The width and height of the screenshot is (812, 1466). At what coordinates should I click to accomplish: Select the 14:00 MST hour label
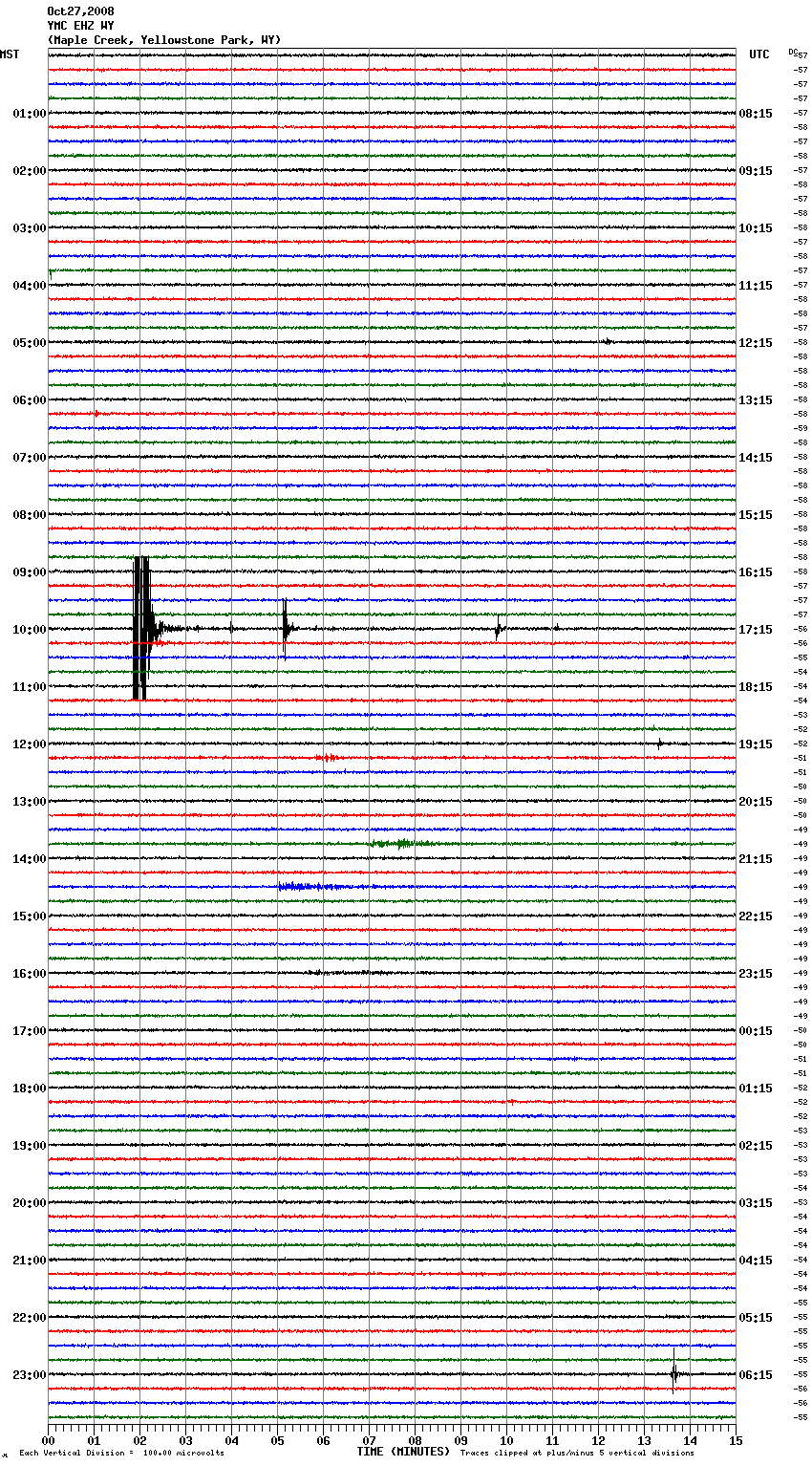coord(29,859)
